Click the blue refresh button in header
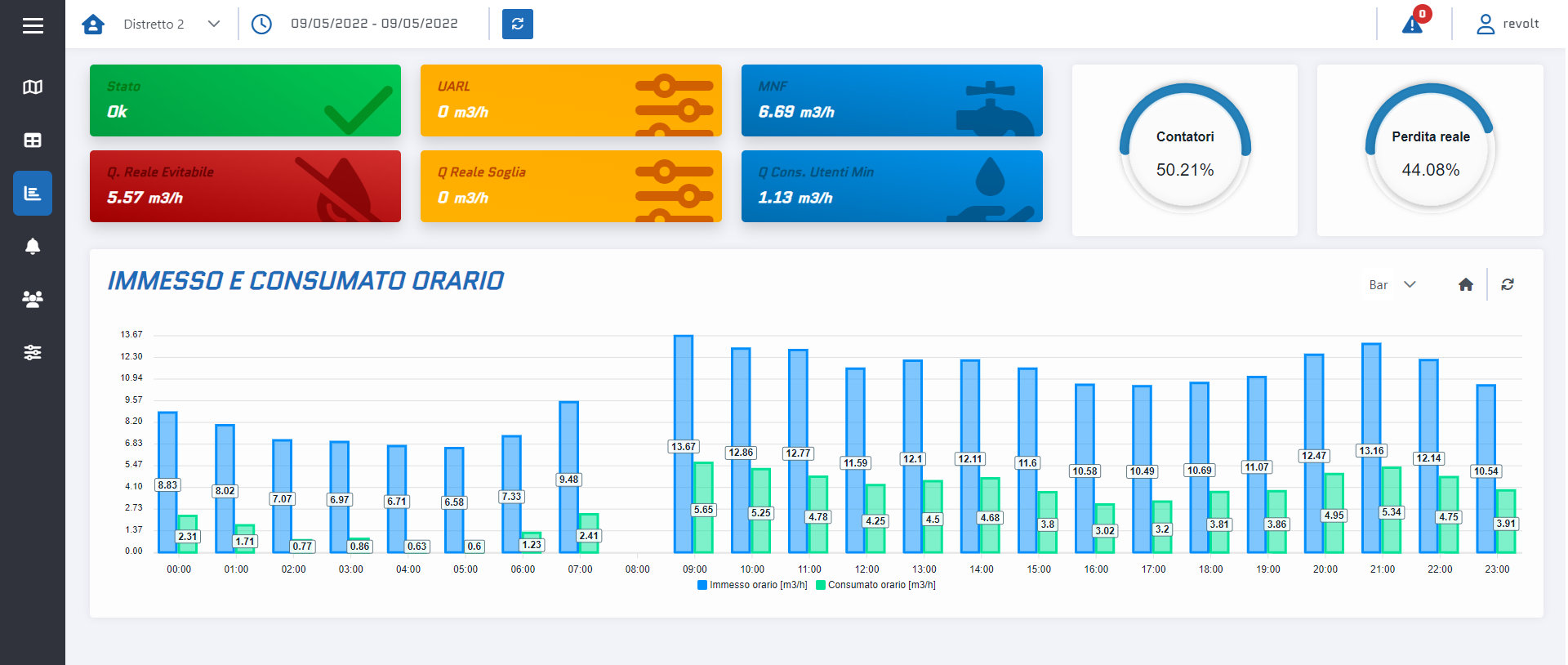This screenshot has height=665, width=1568. [517, 25]
